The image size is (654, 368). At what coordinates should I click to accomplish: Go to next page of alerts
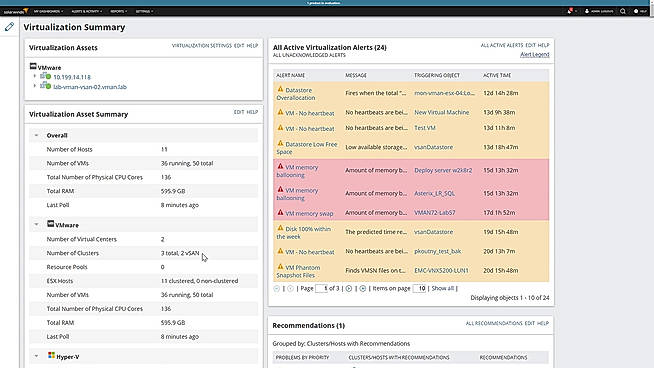point(349,288)
